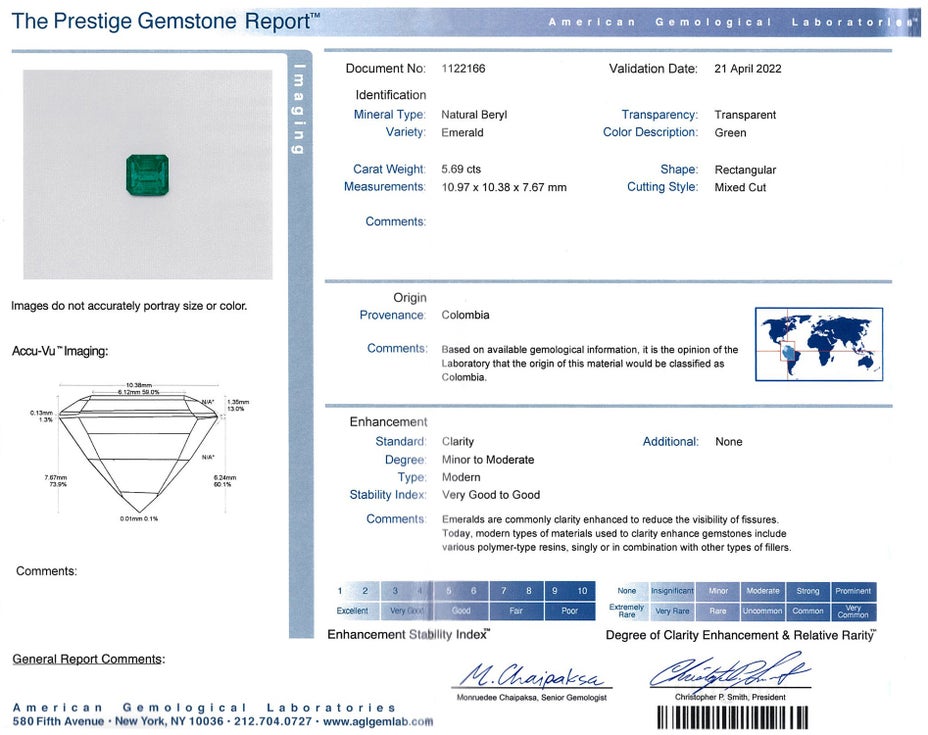This screenshot has width=928, height=735.
Task: Click the 'General Report Comments' heading
Action: tap(88, 659)
